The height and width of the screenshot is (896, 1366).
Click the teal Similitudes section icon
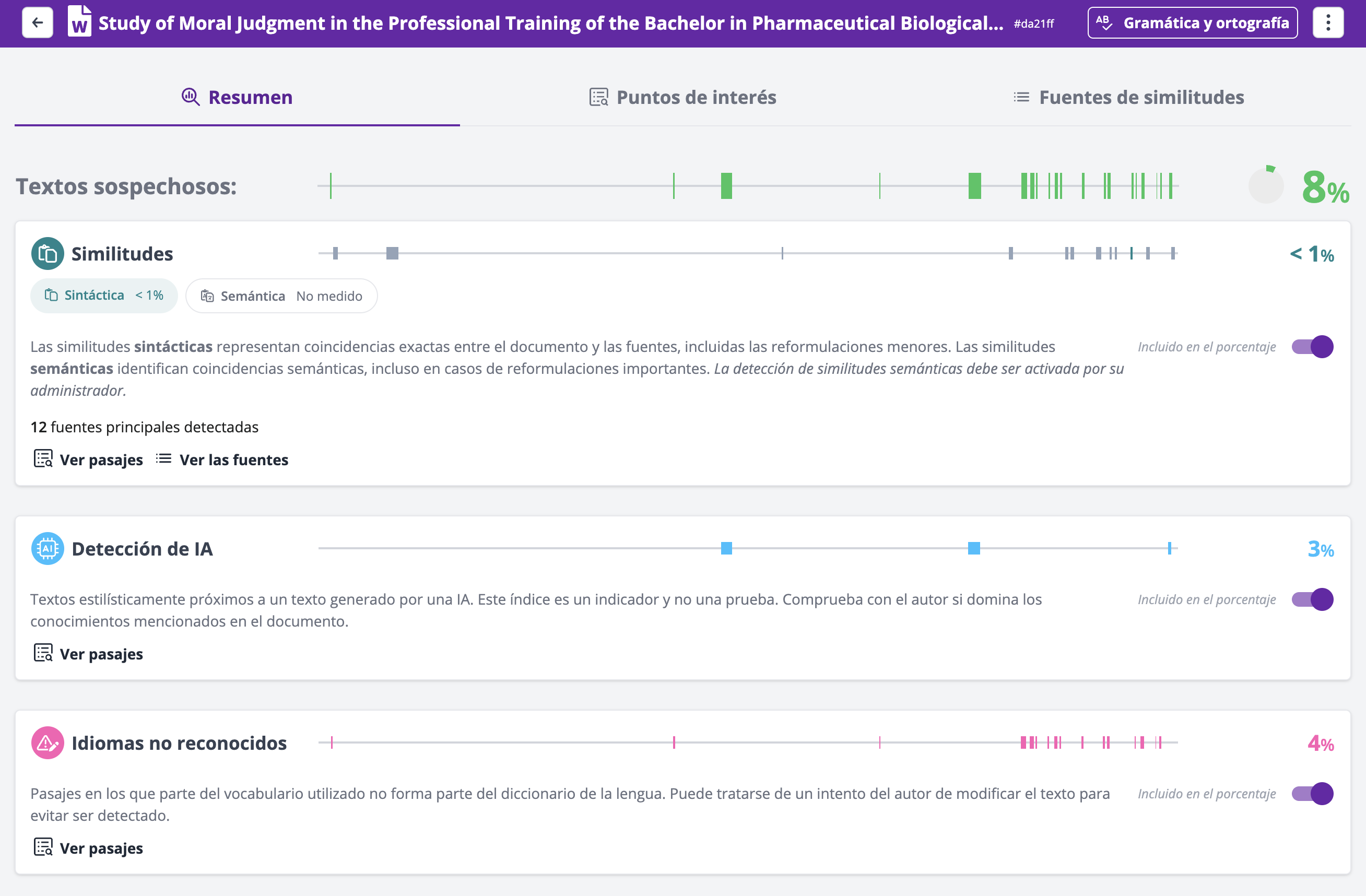(x=48, y=254)
